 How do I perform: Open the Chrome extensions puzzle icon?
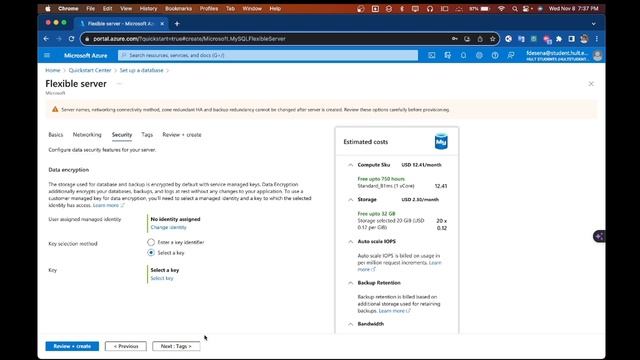click(559, 39)
